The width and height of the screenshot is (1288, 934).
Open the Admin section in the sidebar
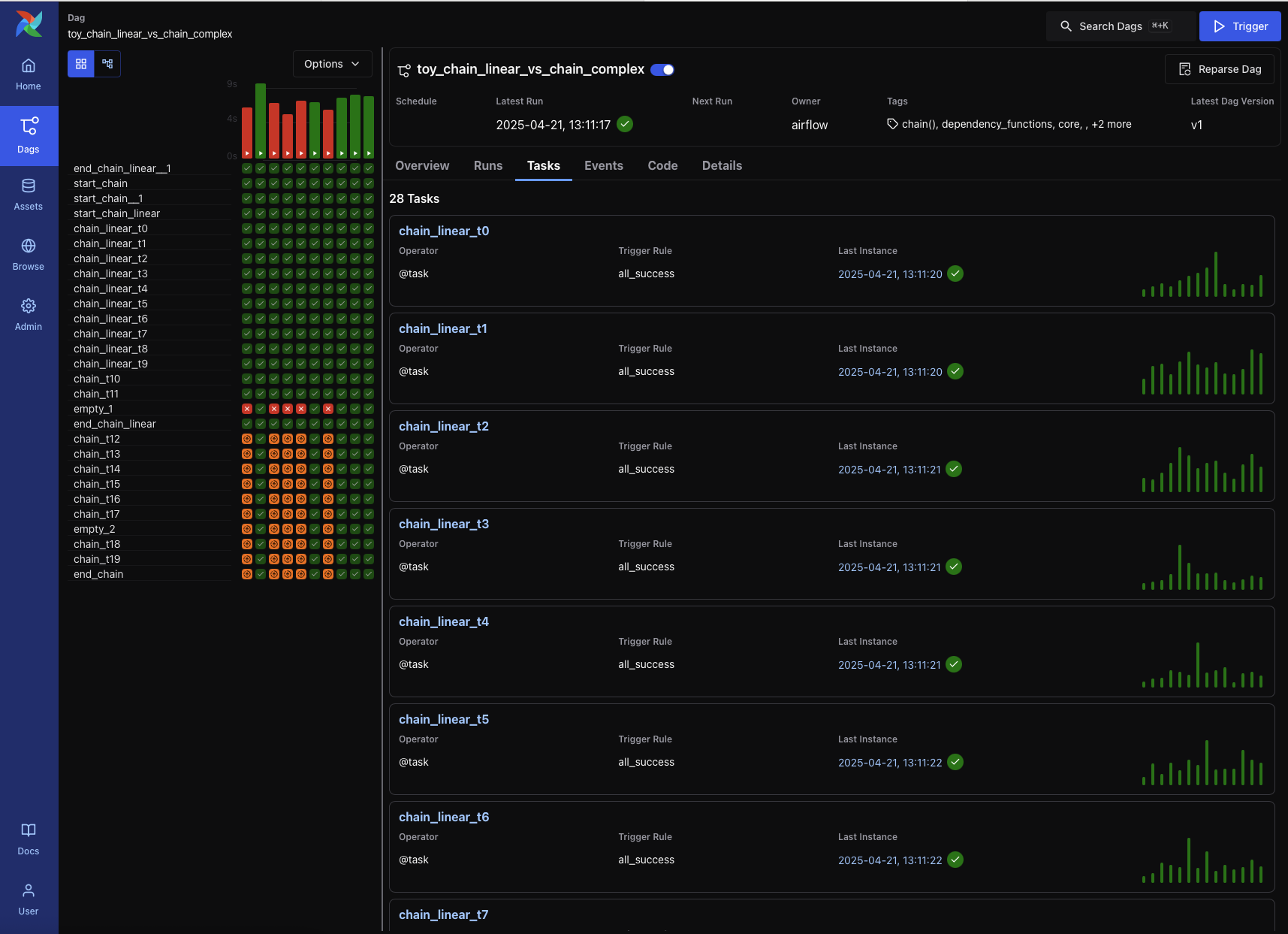pyautogui.click(x=29, y=313)
